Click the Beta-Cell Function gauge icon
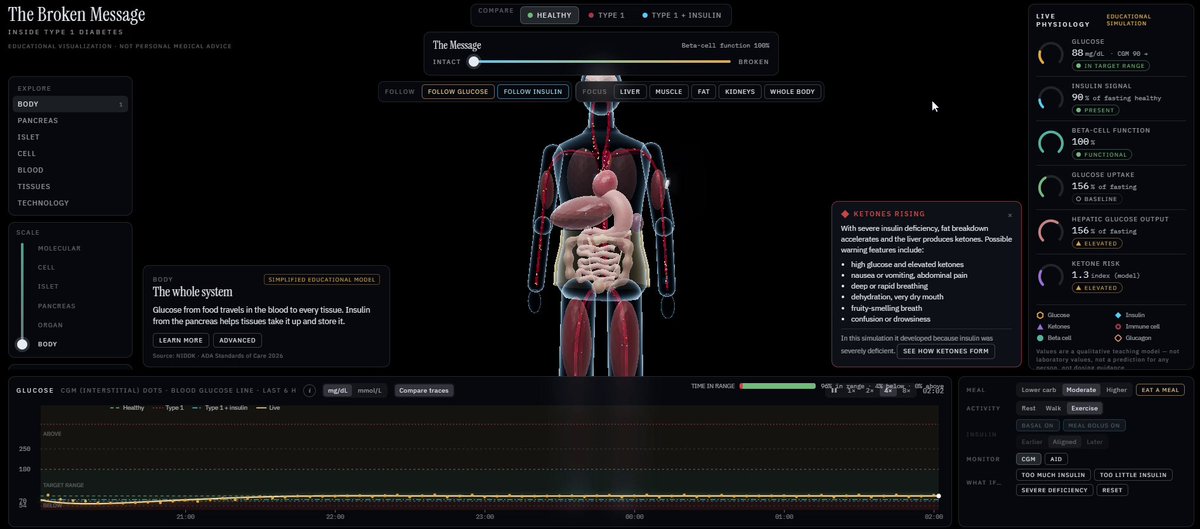 coord(1051,143)
